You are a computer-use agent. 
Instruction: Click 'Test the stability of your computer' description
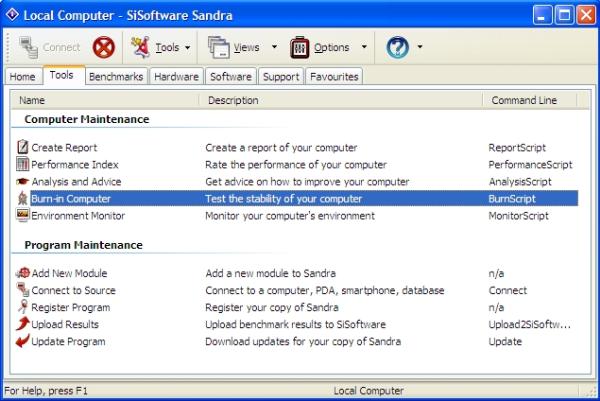284,199
